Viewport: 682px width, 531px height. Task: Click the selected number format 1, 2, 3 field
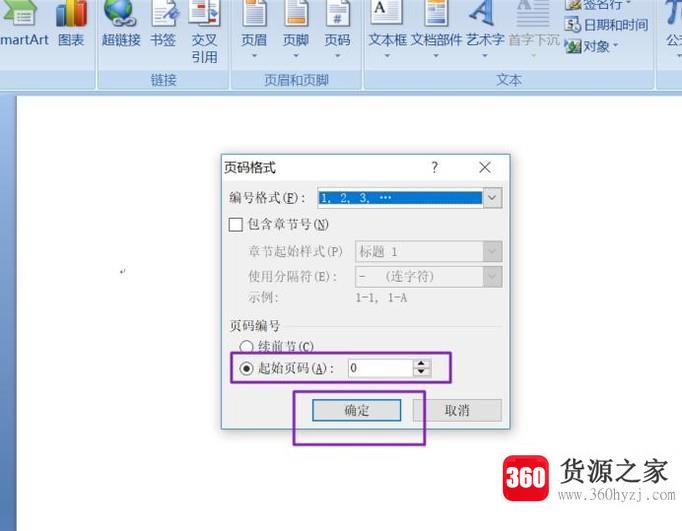tap(400, 198)
